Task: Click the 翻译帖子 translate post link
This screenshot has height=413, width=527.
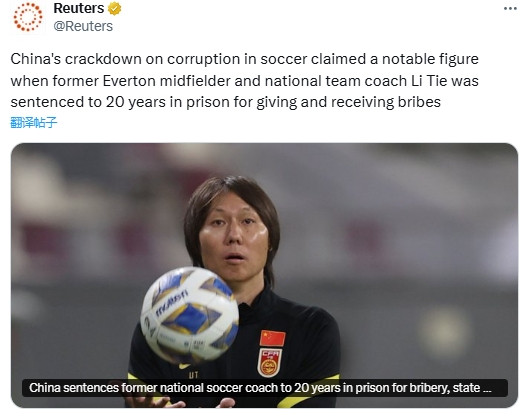Action: click(34, 123)
